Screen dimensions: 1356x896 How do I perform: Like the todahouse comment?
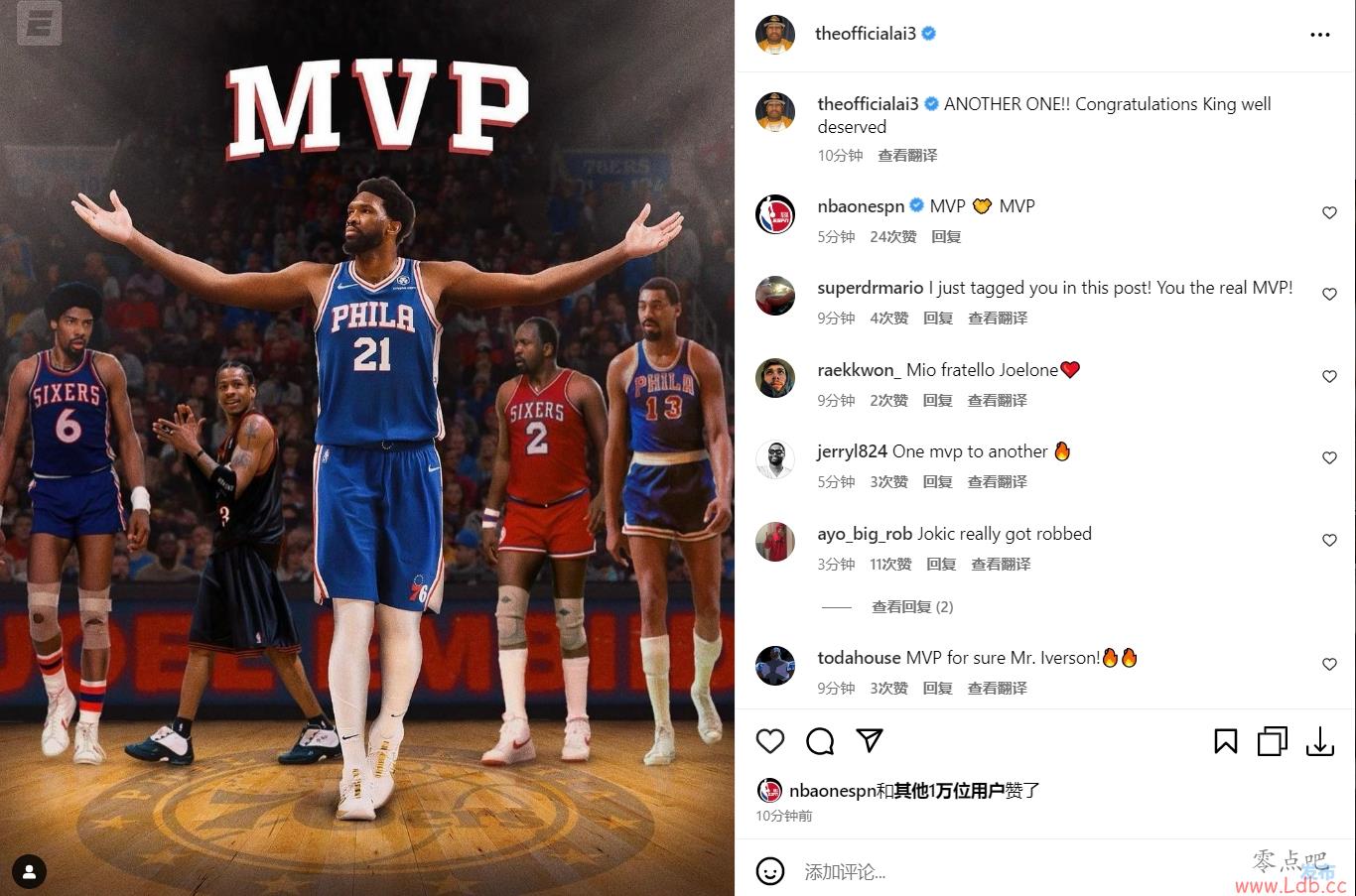[1329, 664]
